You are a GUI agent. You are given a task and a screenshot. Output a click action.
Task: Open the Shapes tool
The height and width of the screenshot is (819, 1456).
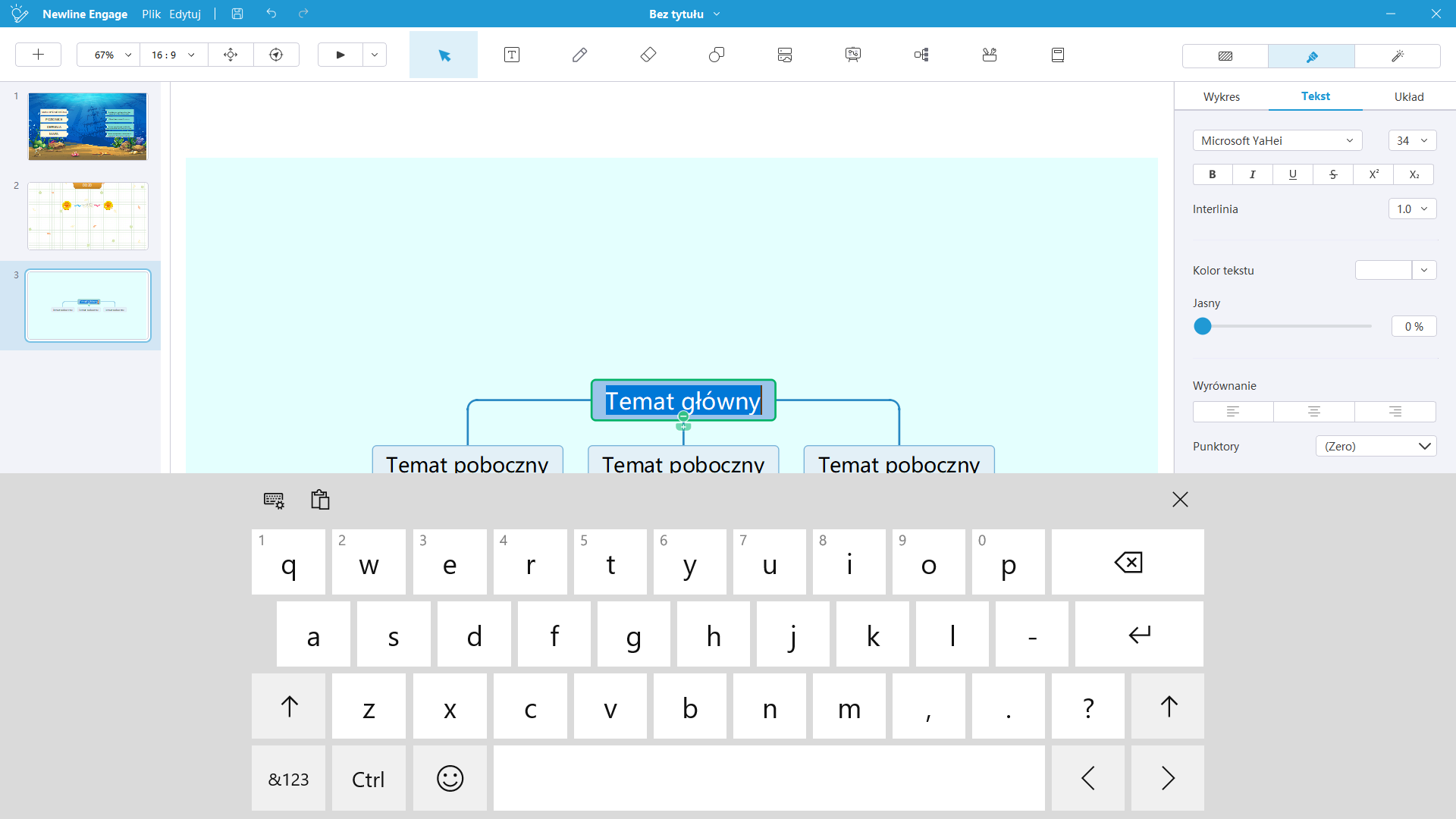pyautogui.click(x=717, y=55)
